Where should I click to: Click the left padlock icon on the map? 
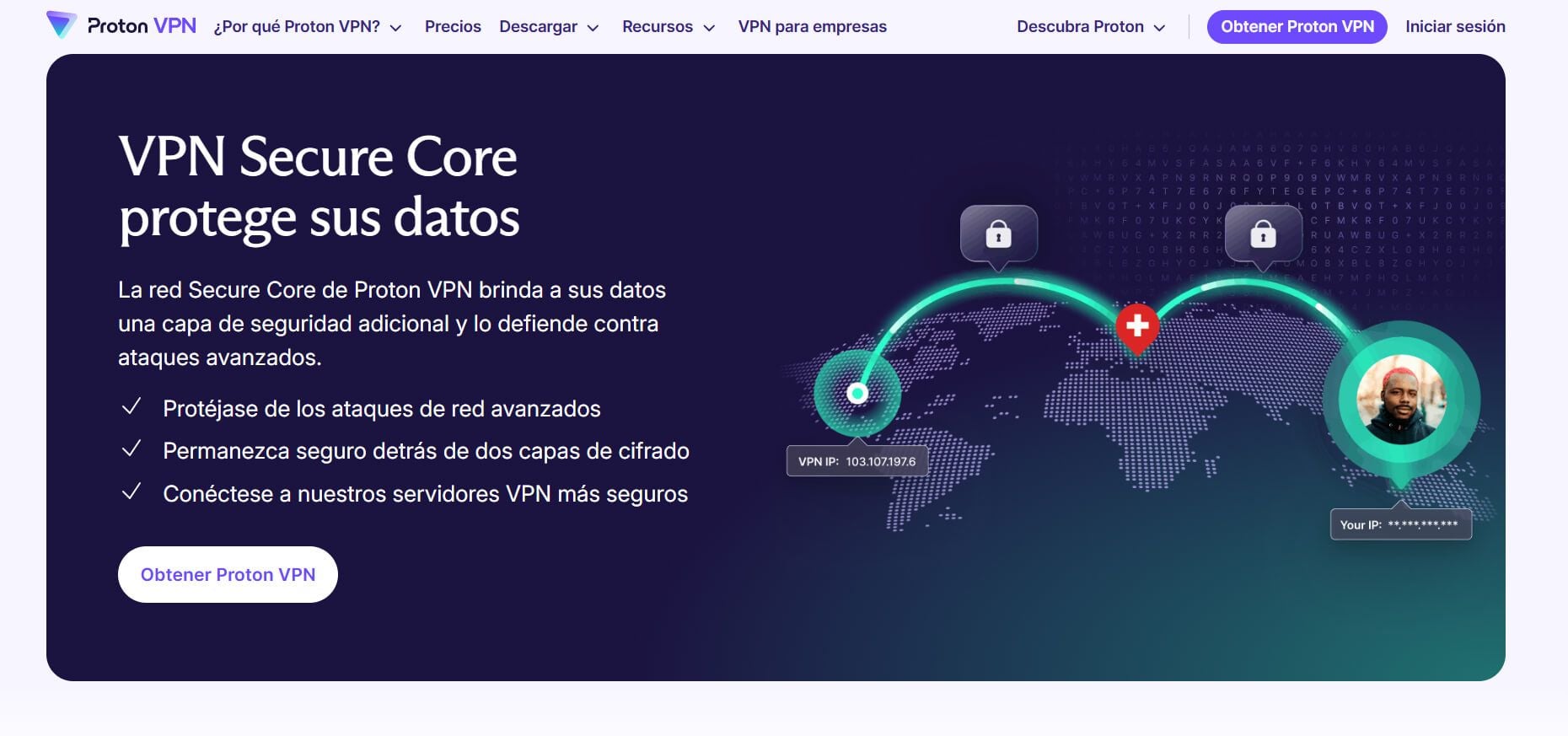click(999, 234)
